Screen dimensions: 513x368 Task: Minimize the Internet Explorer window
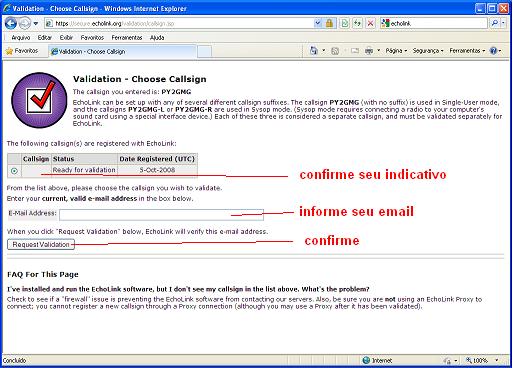coord(480,8)
